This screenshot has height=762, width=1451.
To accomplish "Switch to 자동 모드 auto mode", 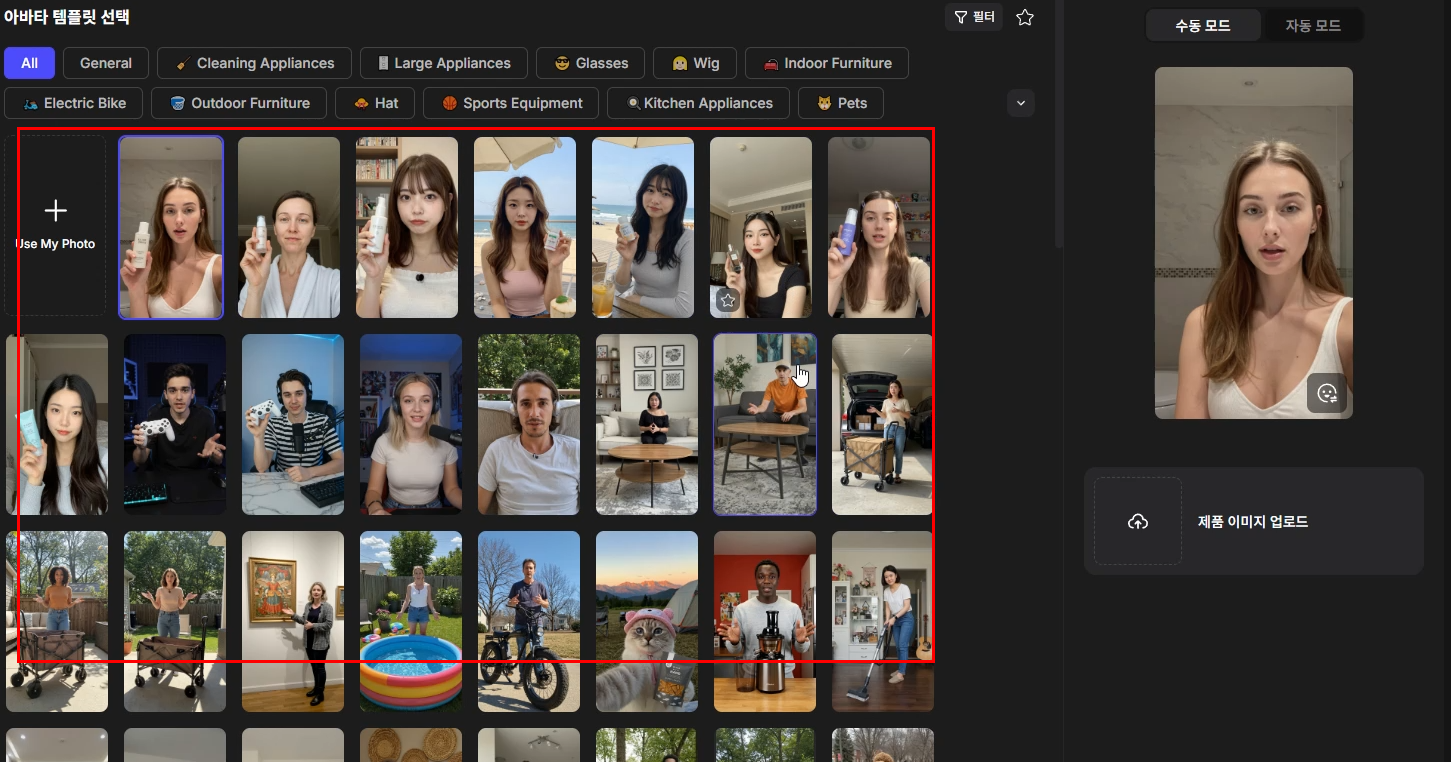I will pyautogui.click(x=1313, y=25).
